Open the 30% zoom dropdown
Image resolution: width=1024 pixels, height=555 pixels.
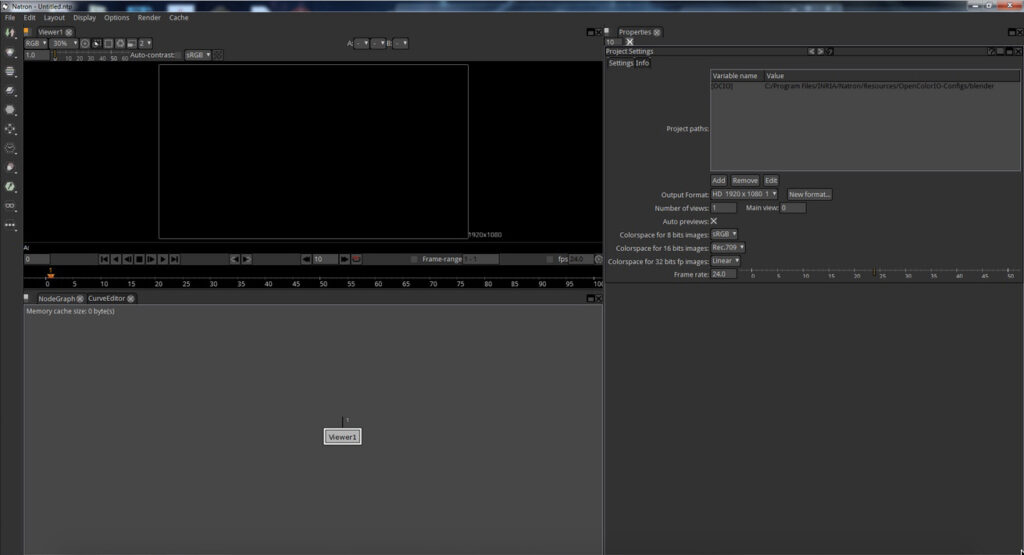point(65,44)
